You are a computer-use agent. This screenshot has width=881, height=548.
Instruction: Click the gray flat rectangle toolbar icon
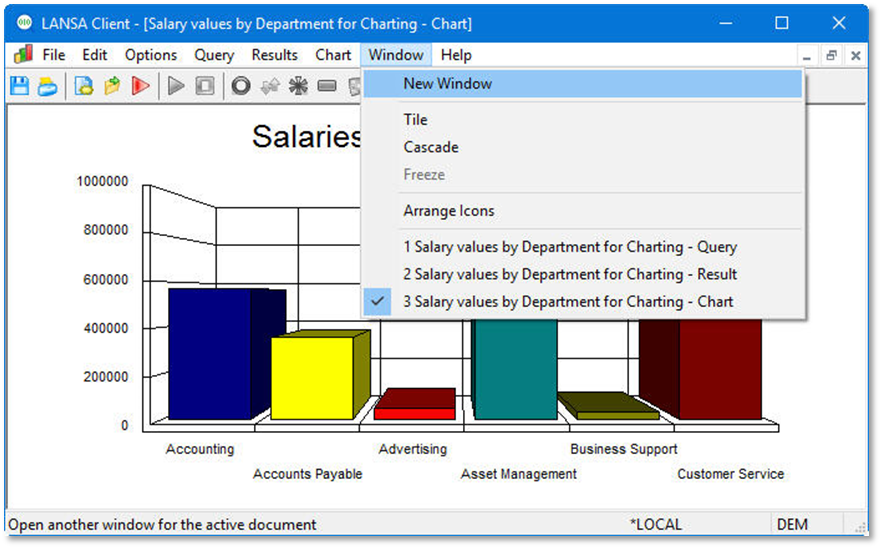[327, 86]
